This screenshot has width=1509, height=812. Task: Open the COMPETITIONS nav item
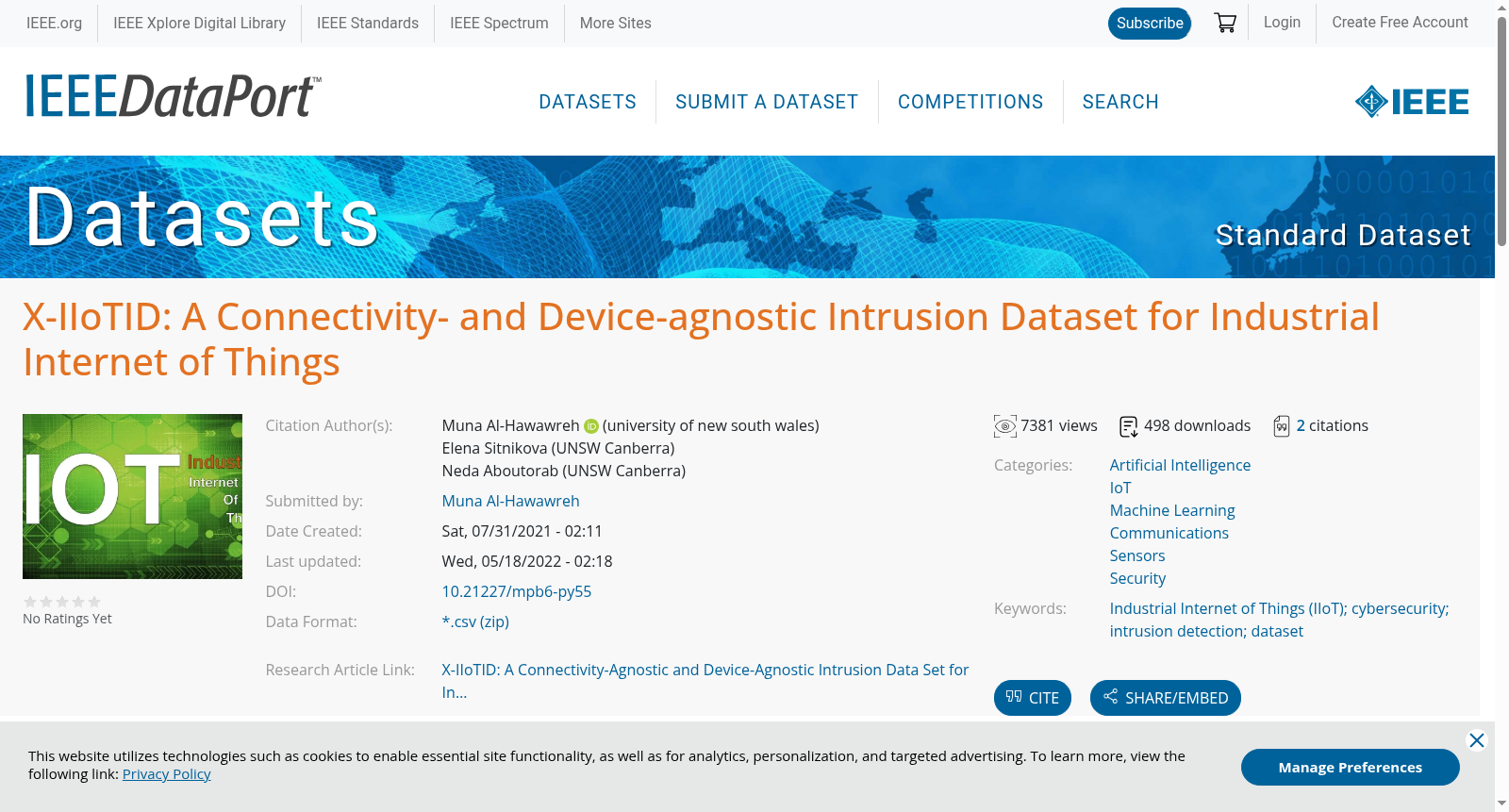coord(970,102)
